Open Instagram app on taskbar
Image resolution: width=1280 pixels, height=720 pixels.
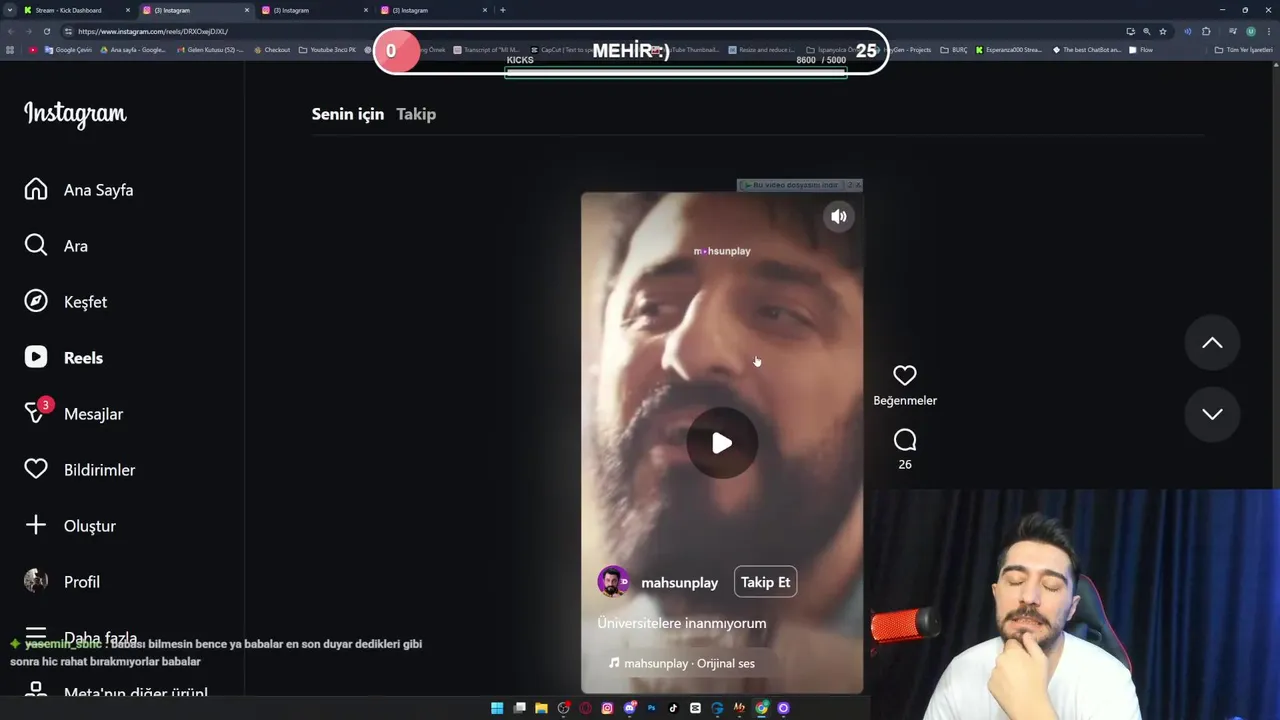[607, 708]
